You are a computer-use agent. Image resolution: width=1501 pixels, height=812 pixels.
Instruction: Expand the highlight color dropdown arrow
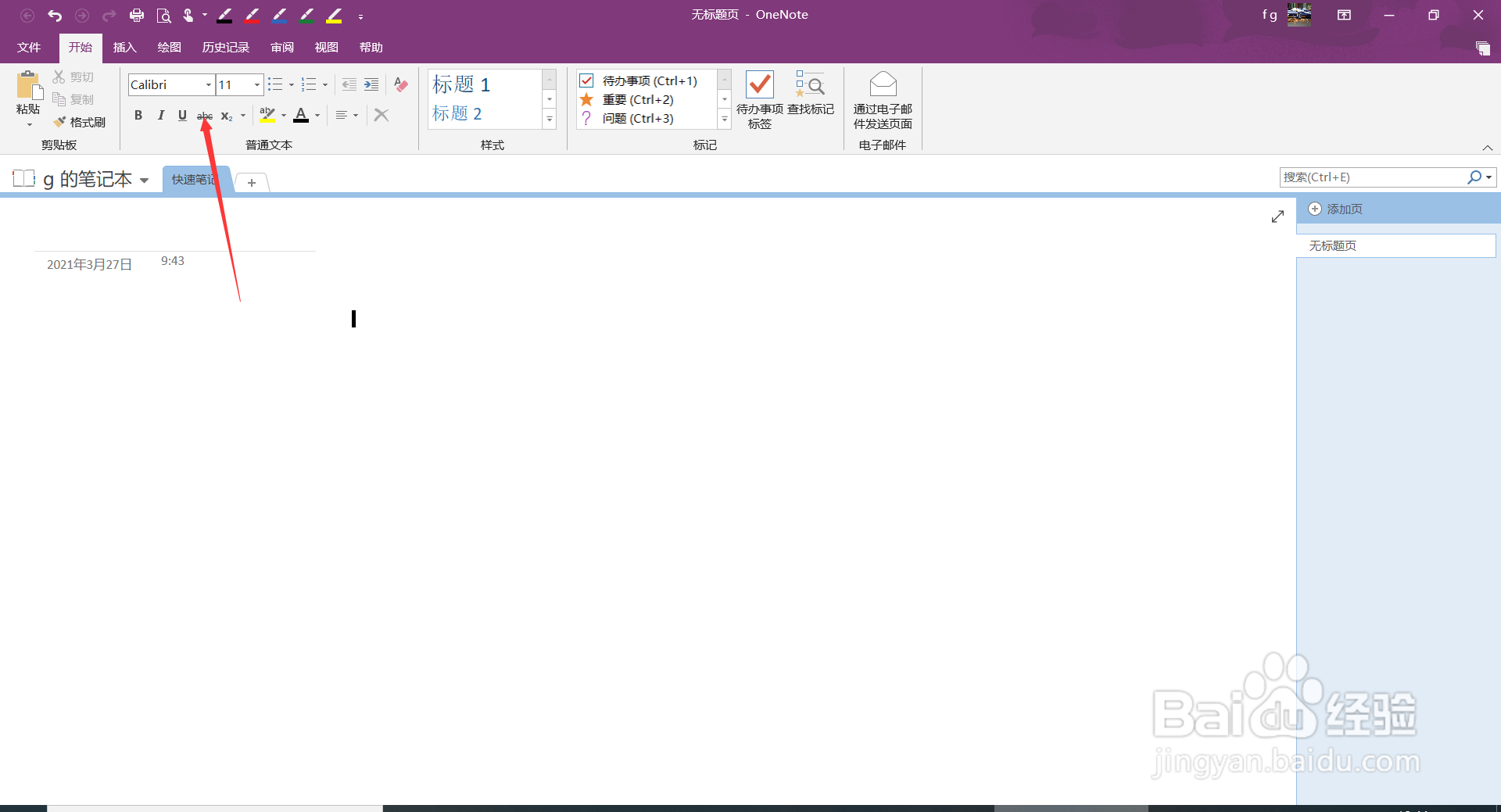284,116
